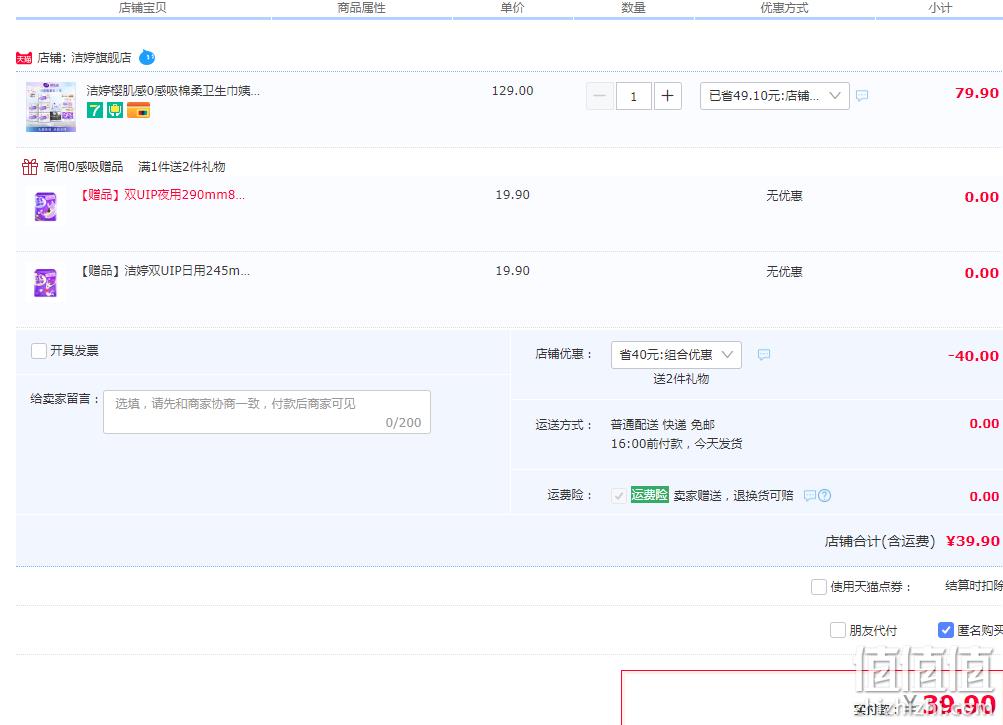Viewport: 1003px width, 725px height.
Task: Click the seller message text field
Action: tap(267, 412)
